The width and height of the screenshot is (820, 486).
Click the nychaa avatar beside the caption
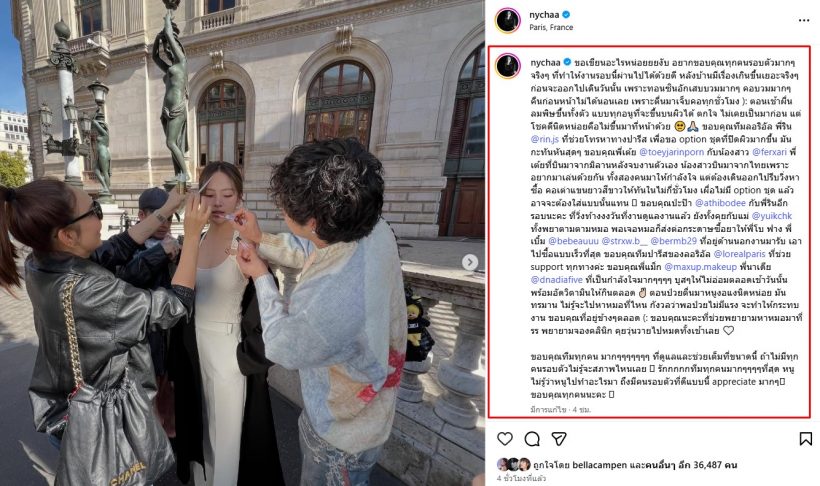coord(508,66)
